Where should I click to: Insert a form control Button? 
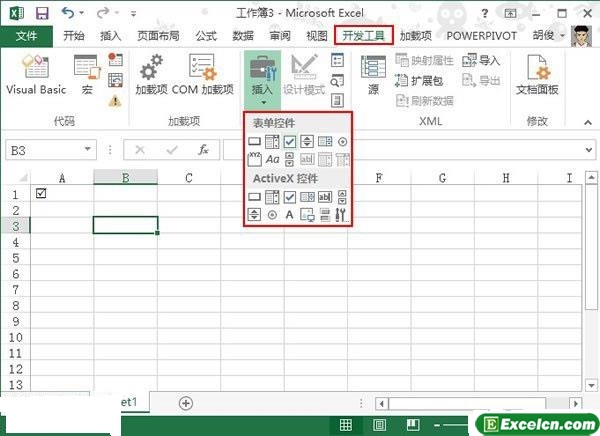pyautogui.click(x=254, y=142)
